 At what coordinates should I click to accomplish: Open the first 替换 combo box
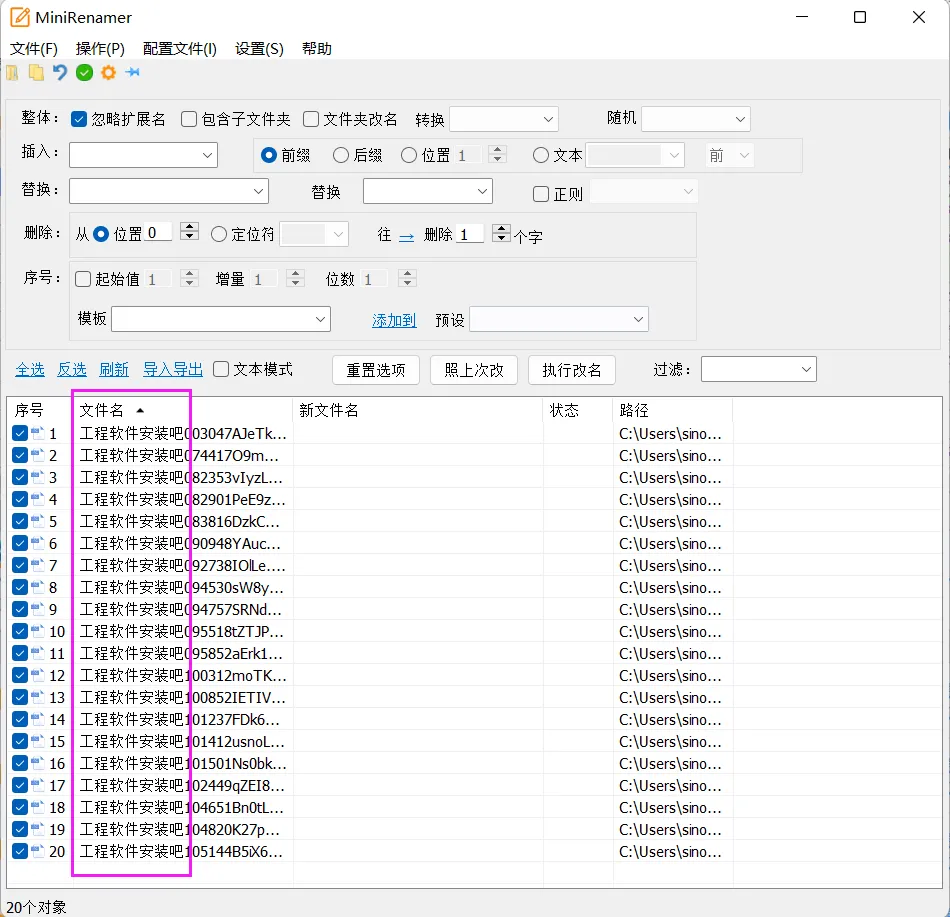[168, 191]
